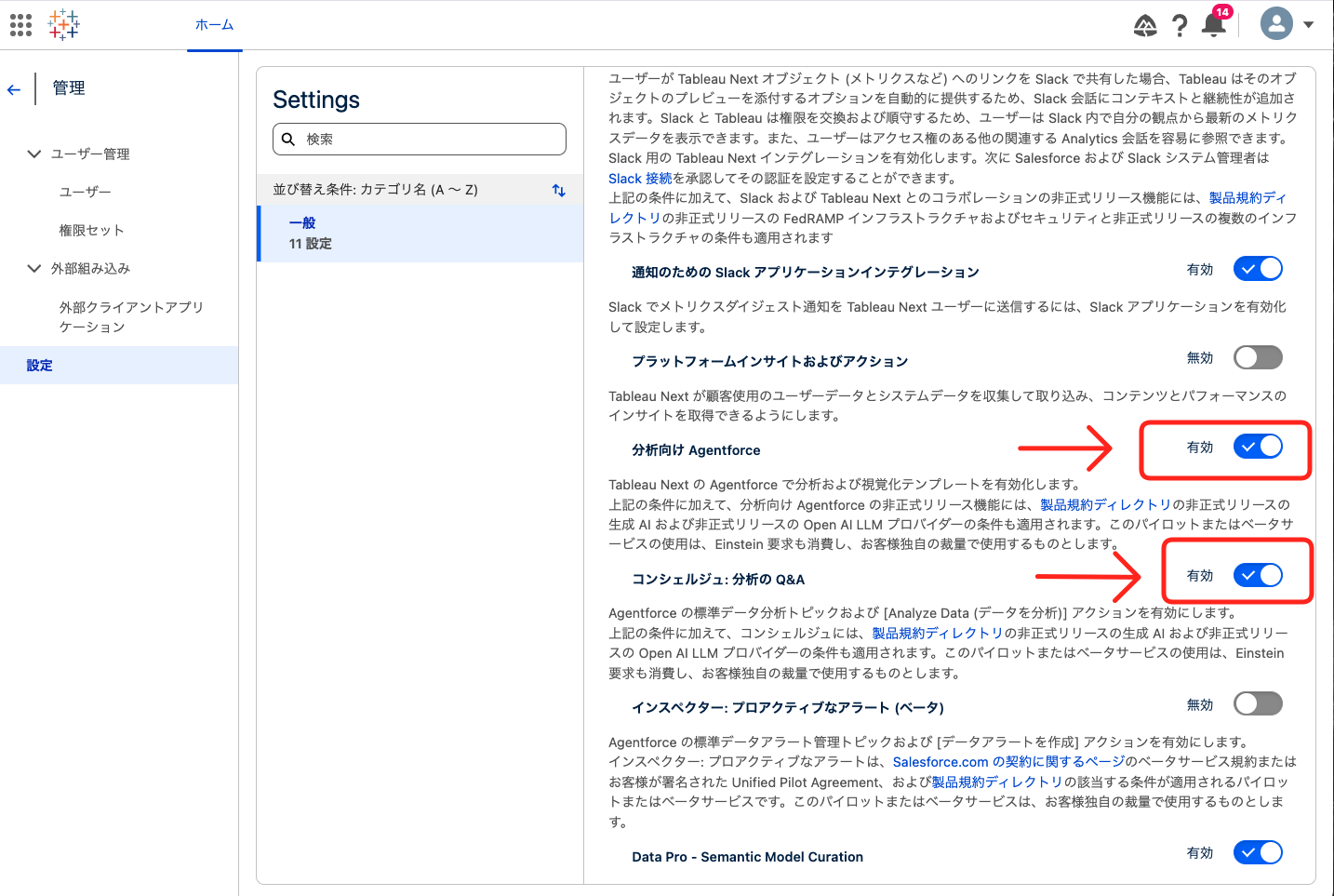This screenshot has height=896, width=1334.
Task: Click 並び替え条件: カテゴリ名 (A ～ Z) text
Action: 376,190
